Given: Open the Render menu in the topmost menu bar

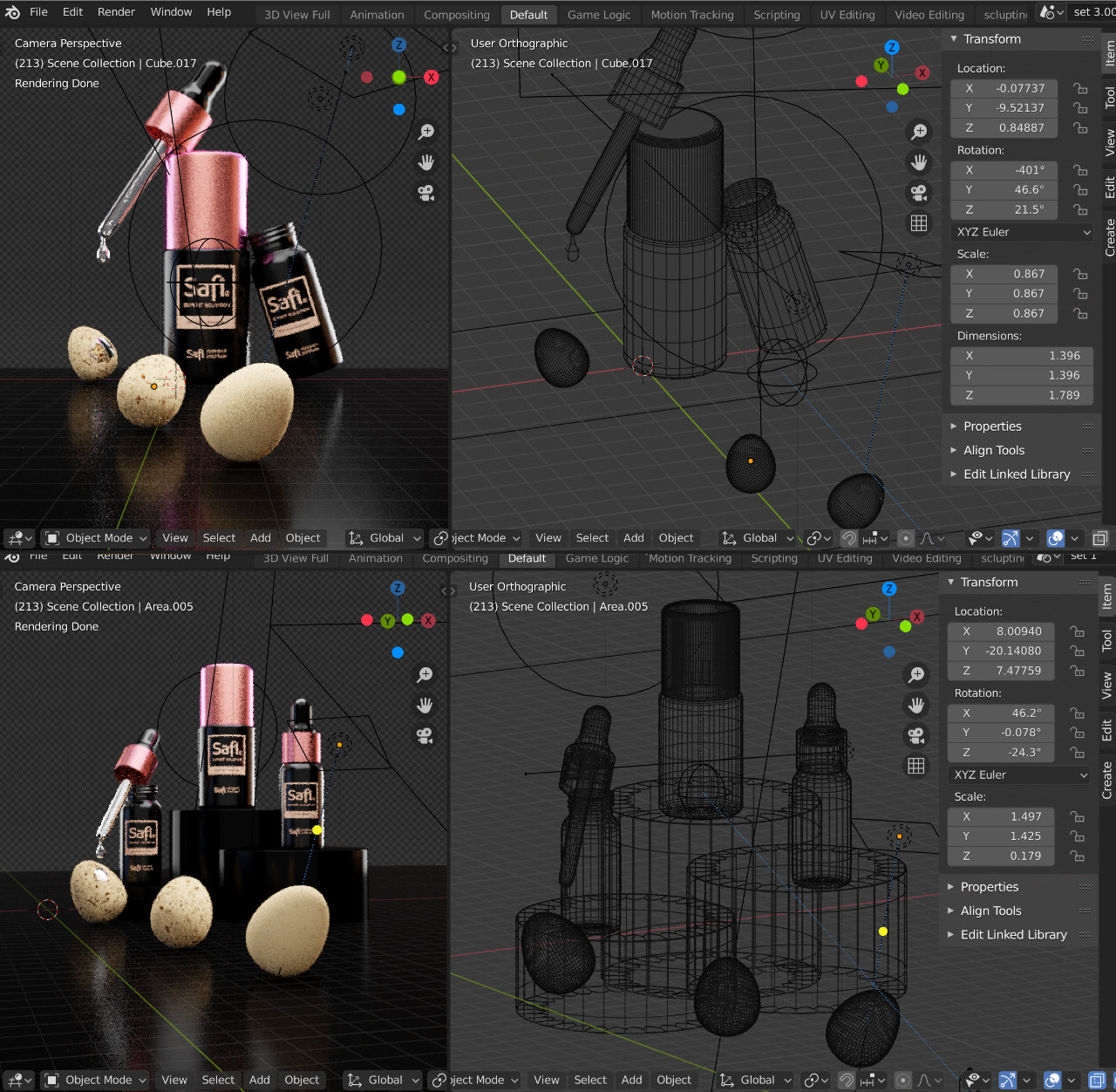Looking at the screenshot, I should point(116,12).
